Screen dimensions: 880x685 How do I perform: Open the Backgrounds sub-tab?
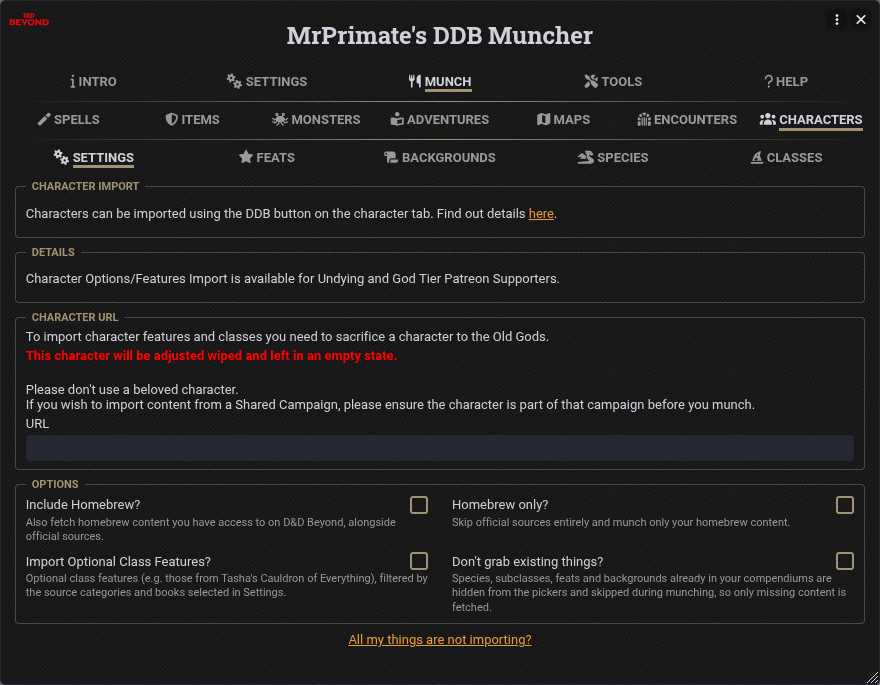click(x=439, y=158)
